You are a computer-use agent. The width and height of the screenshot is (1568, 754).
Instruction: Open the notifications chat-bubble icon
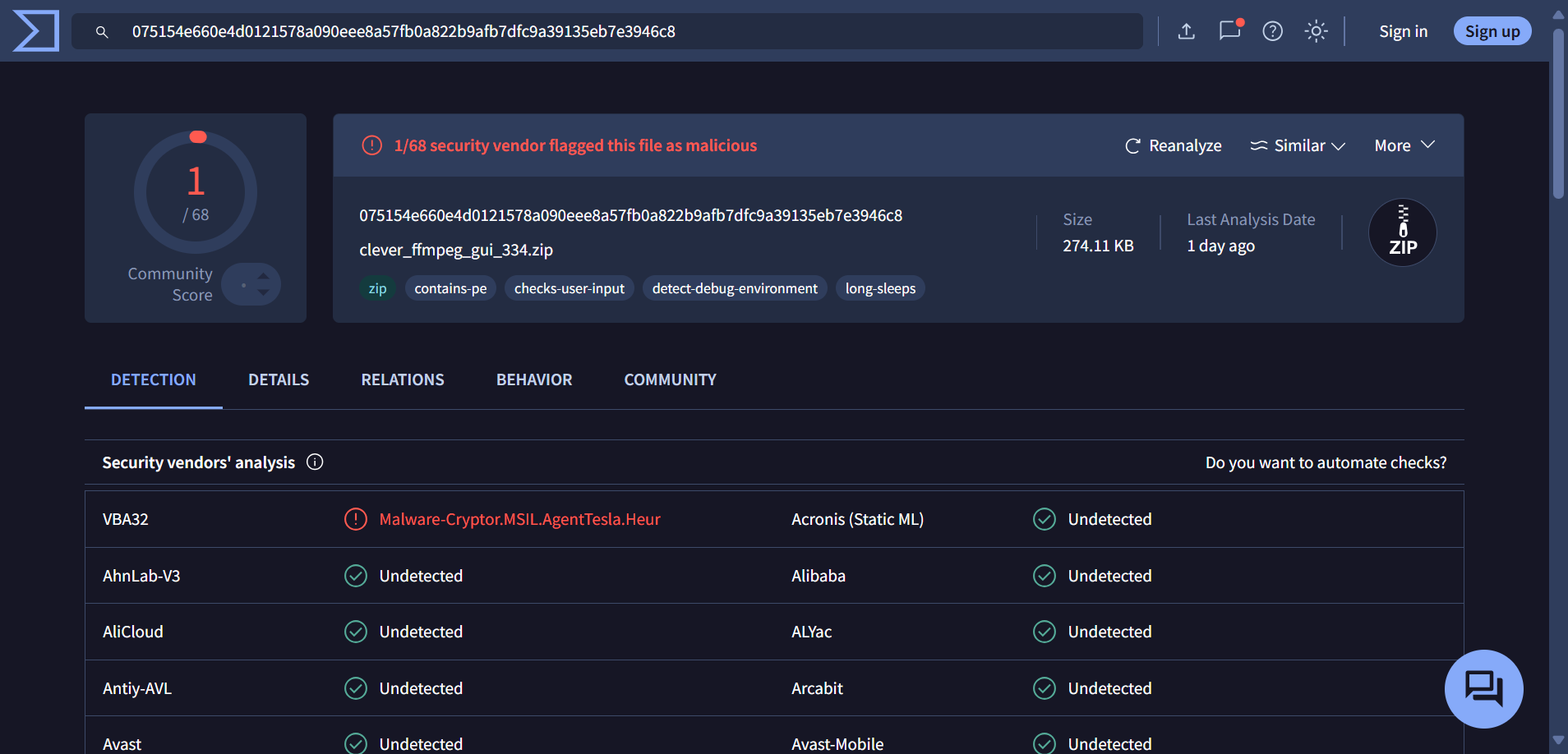(x=1229, y=31)
